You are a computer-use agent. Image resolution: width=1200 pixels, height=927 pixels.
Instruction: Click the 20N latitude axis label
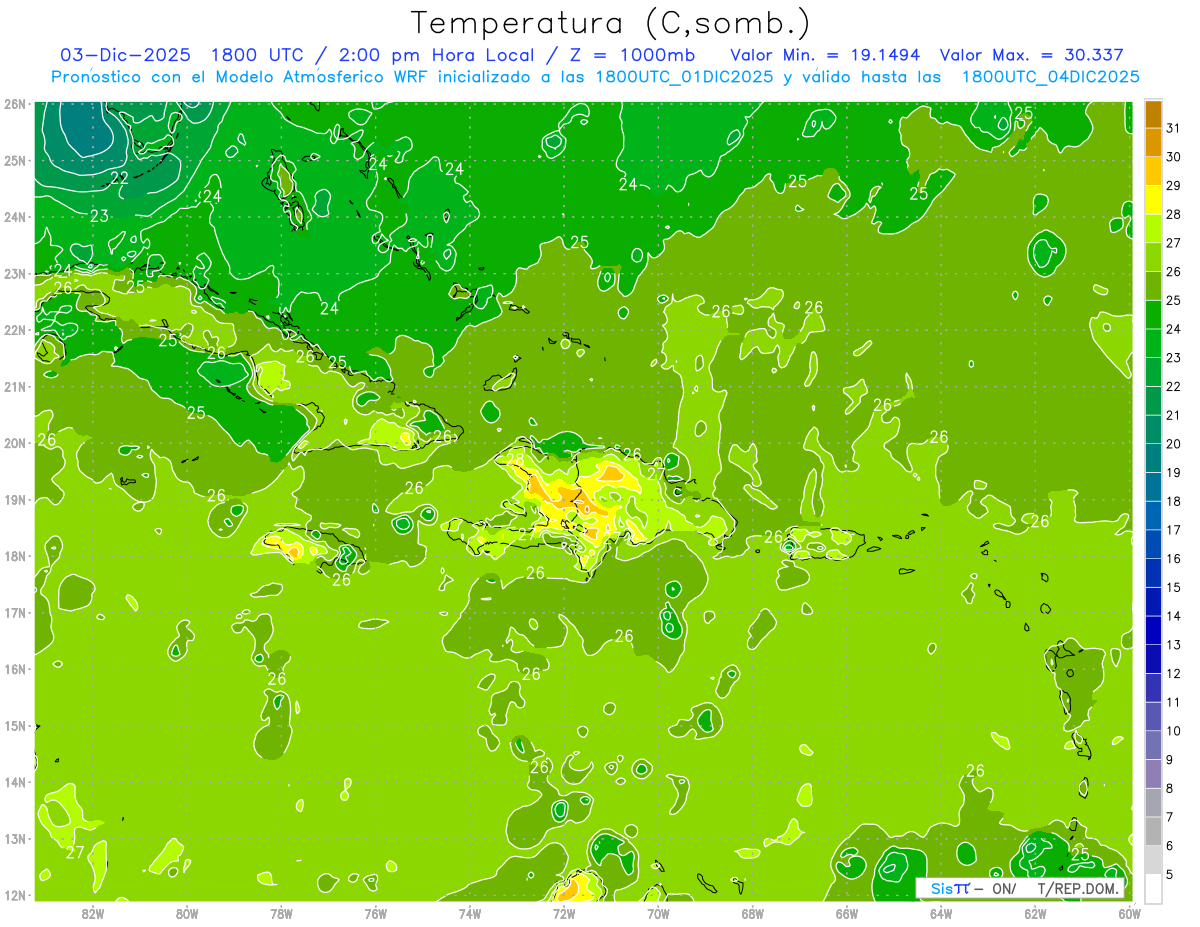pyautogui.click(x=14, y=443)
